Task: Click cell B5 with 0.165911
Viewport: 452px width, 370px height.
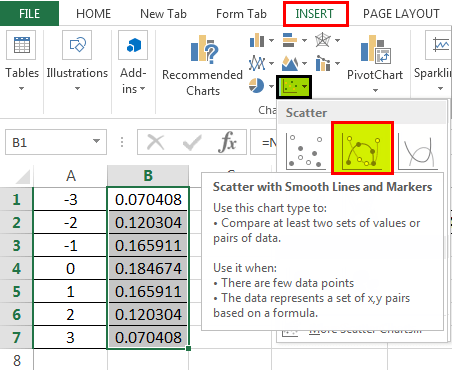Action: (148, 291)
